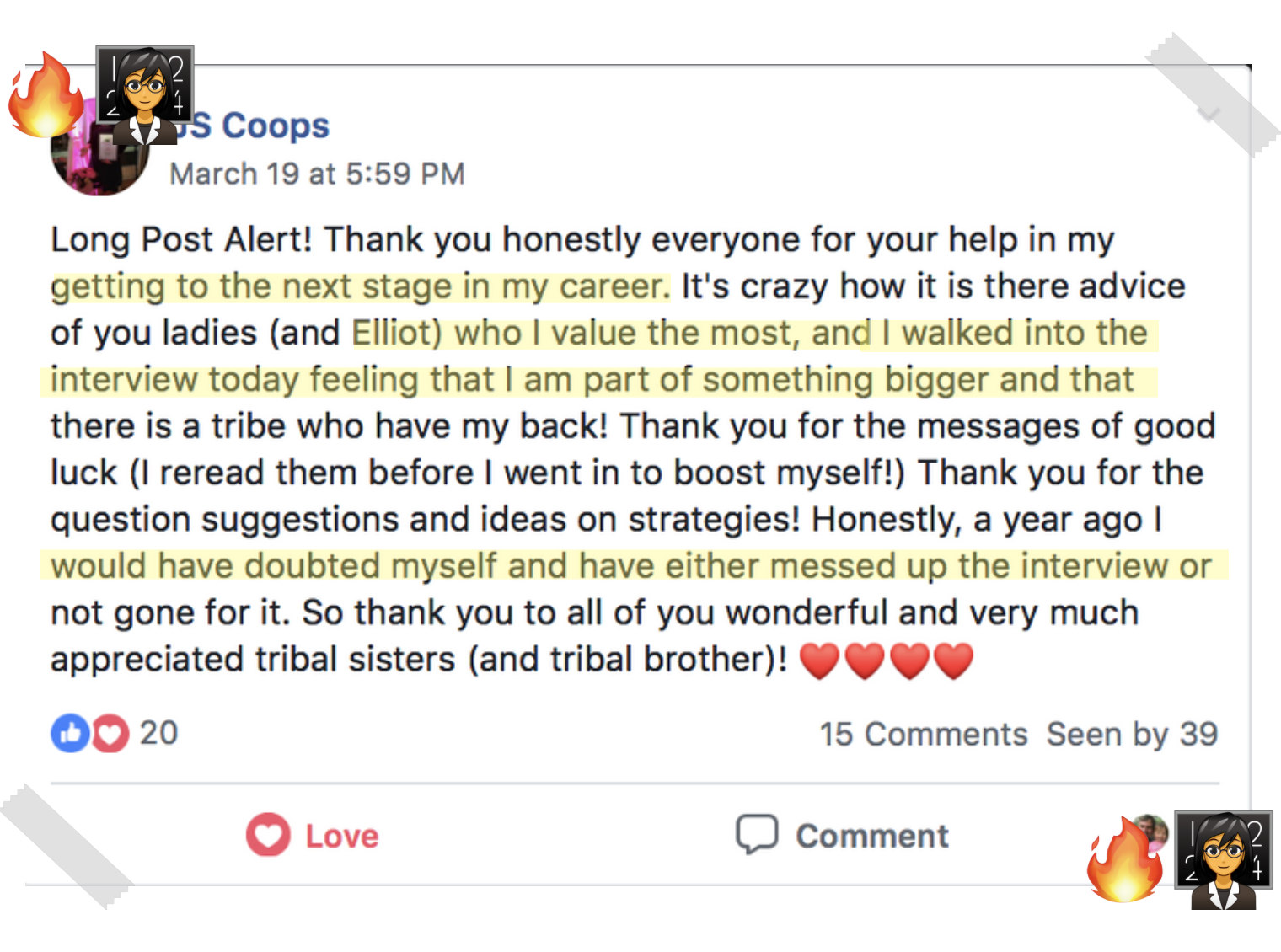Open the March 19 at 5:59 PM timestamp
1281x952 pixels.
[317, 174]
